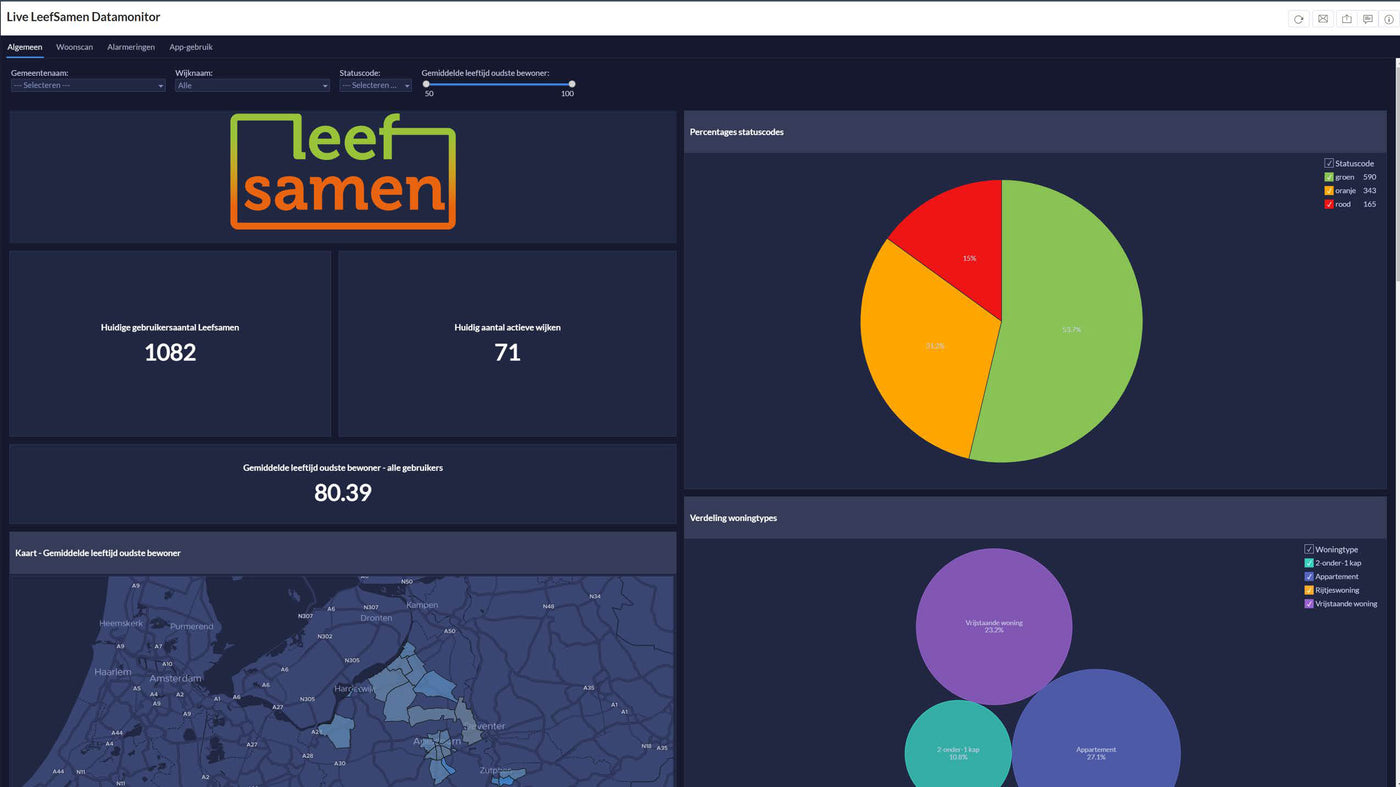Click the Percentages statuscodes panel header
This screenshot has height=787, width=1400.
coord(1035,132)
